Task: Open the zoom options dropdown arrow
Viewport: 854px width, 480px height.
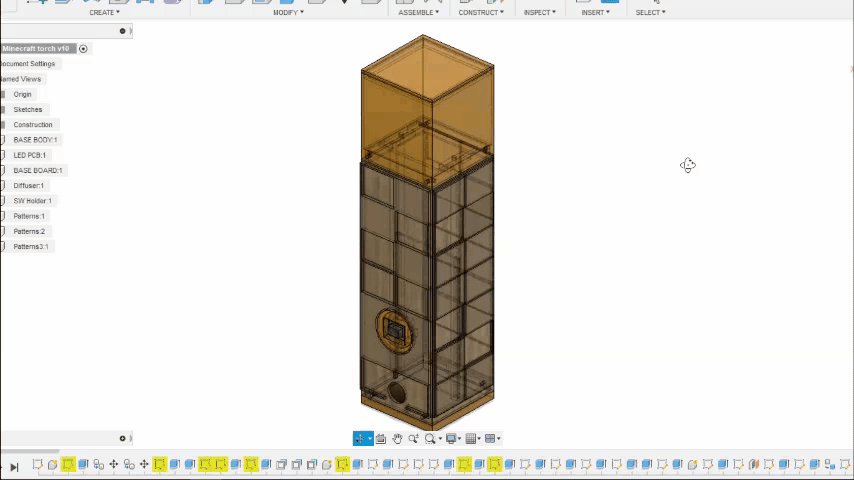Action: click(440, 439)
